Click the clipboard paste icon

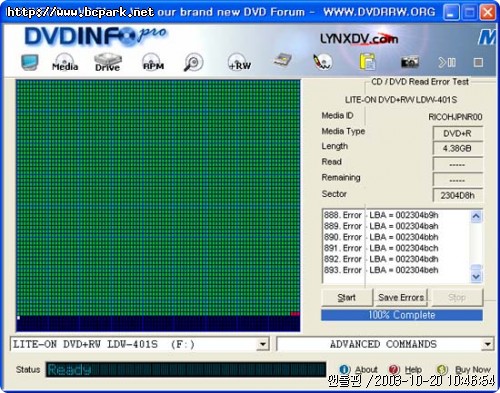pos(367,62)
